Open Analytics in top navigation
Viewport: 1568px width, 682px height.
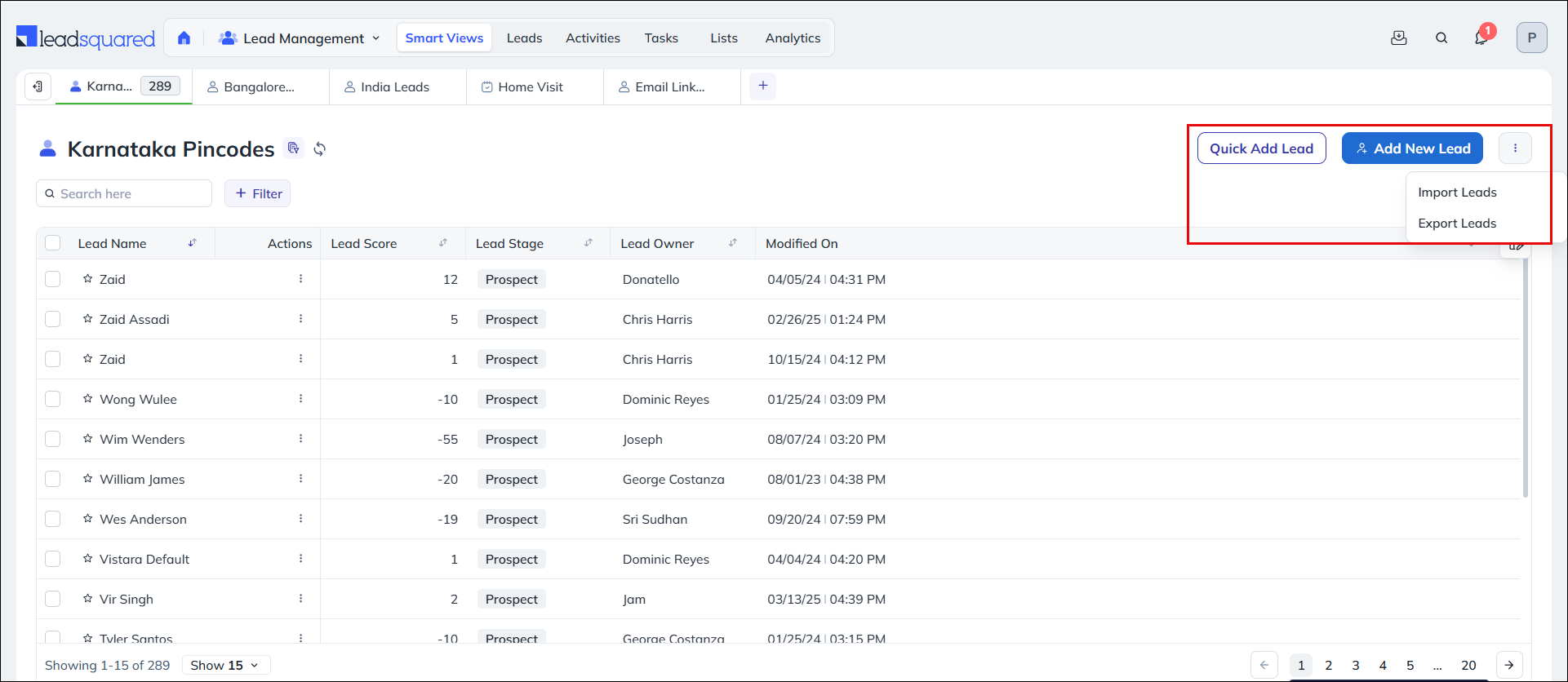[793, 38]
